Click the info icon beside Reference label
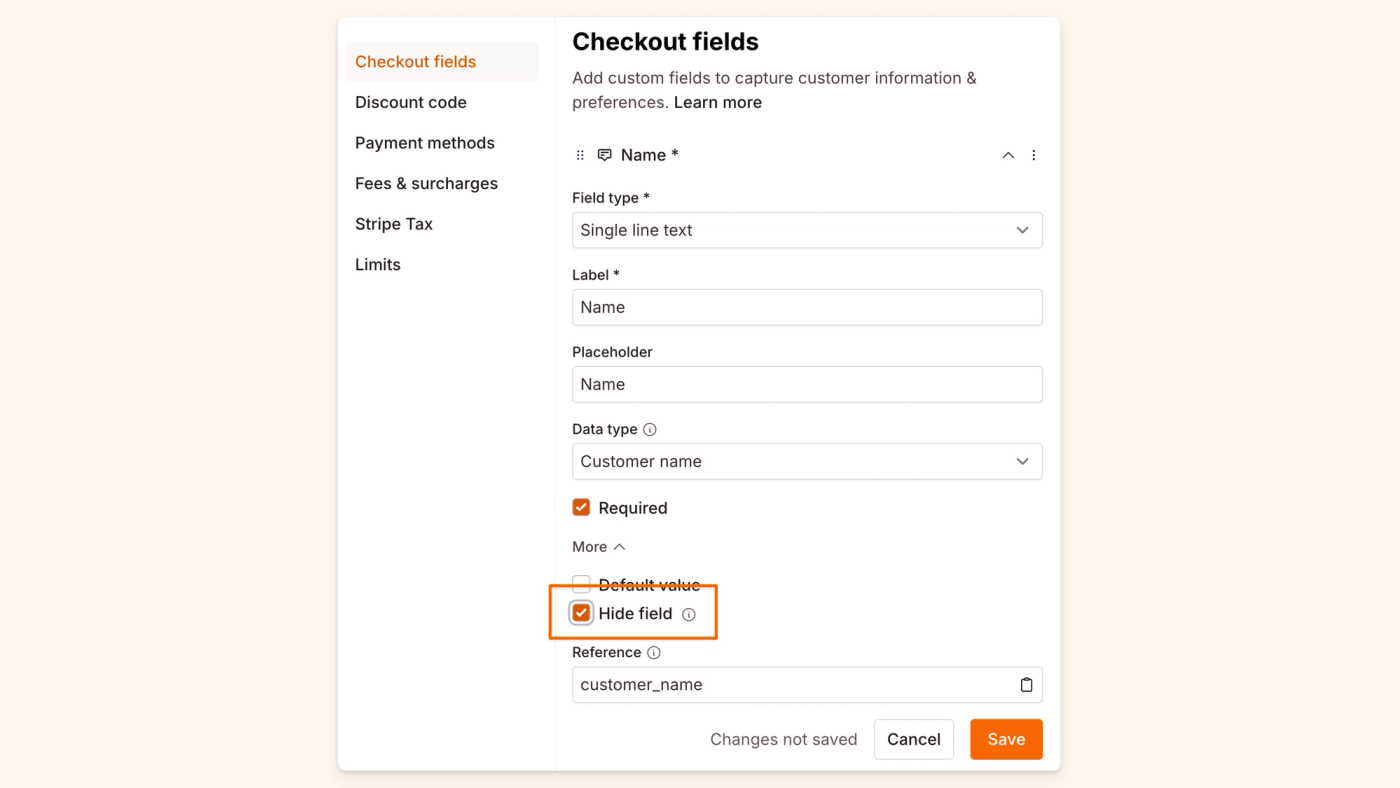Viewport: 1400px width, 788px height. [x=654, y=653]
